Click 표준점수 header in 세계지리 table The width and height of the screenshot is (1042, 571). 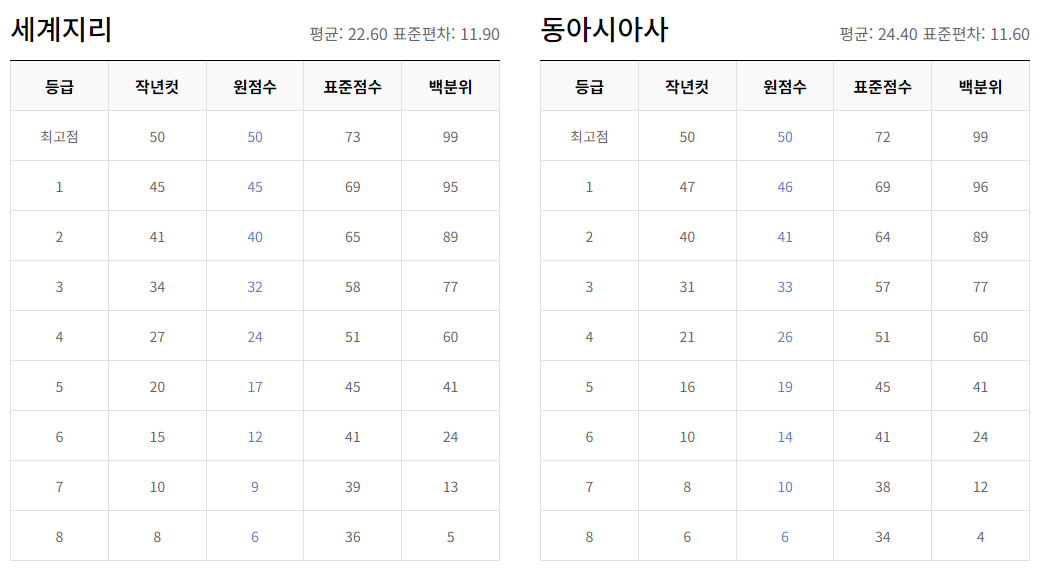click(x=353, y=86)
